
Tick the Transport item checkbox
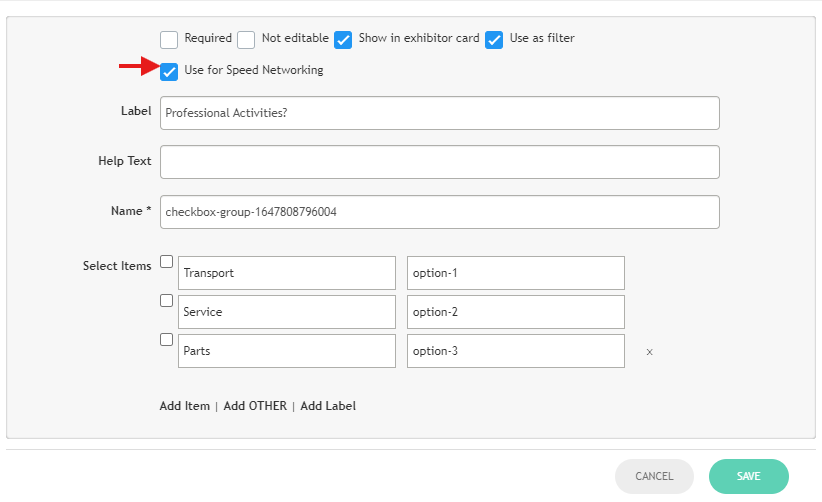167,262
